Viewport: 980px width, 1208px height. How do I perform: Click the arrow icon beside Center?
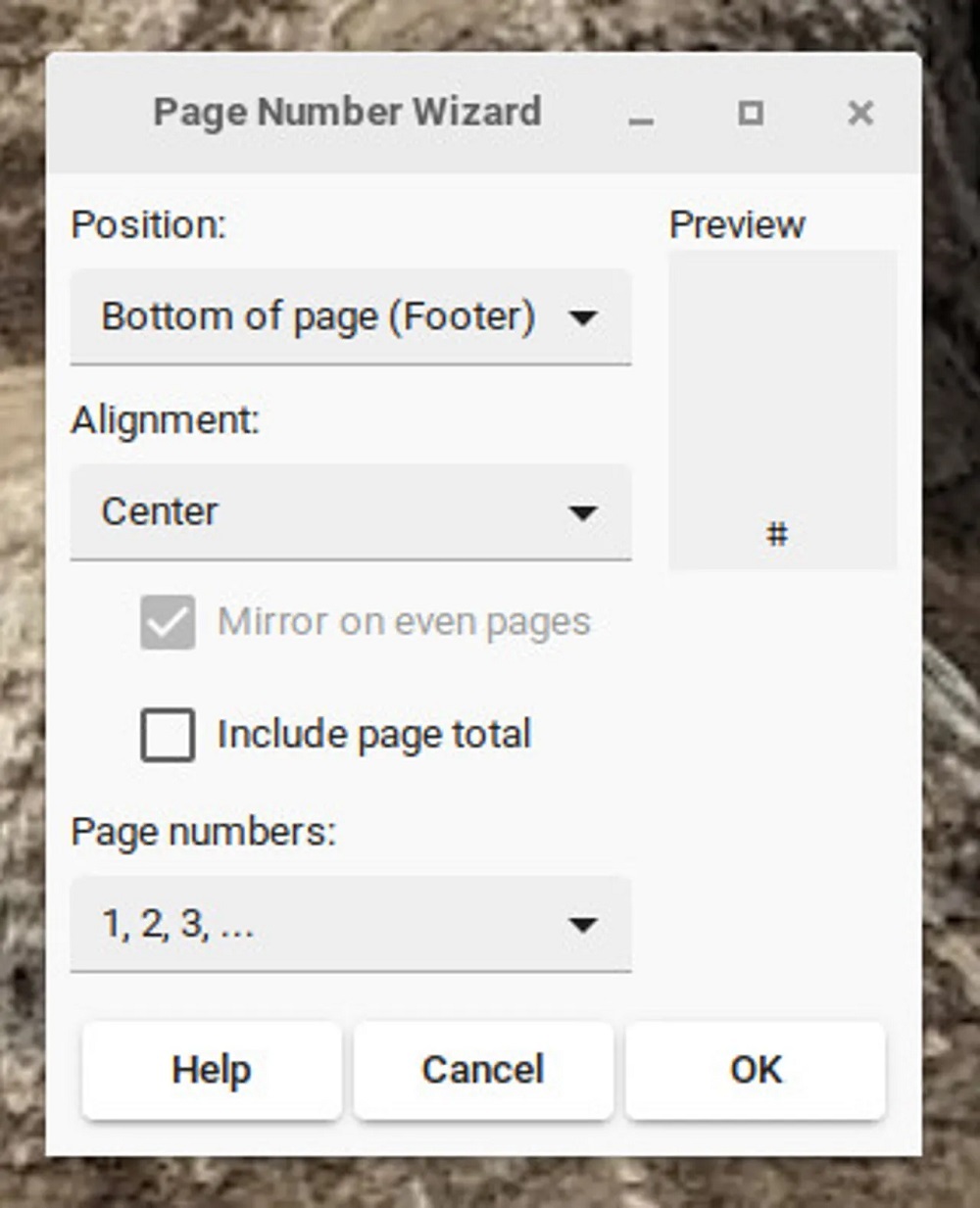click(583, 512)
